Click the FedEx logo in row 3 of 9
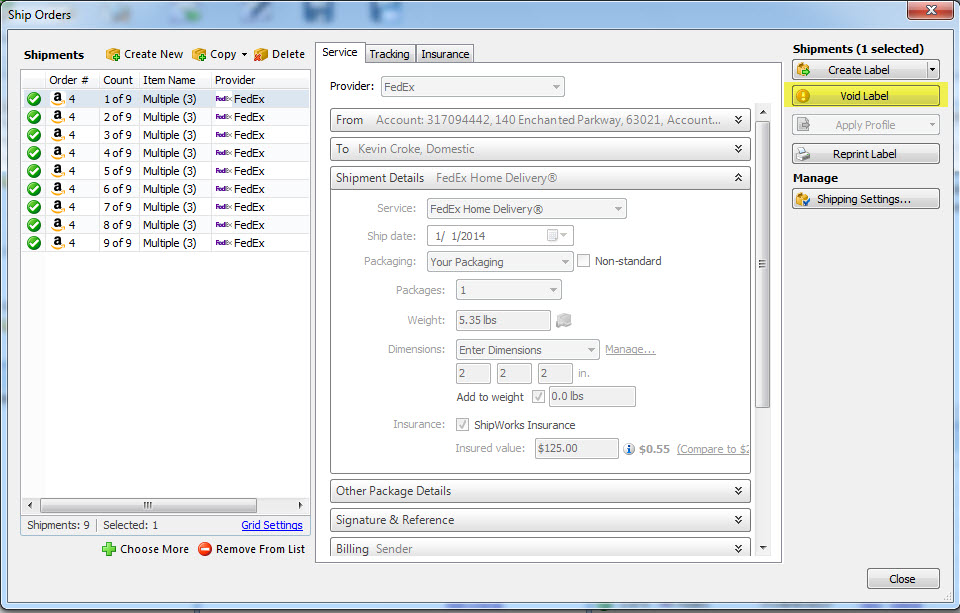This screenshot has width=960, height=613. 223,135
